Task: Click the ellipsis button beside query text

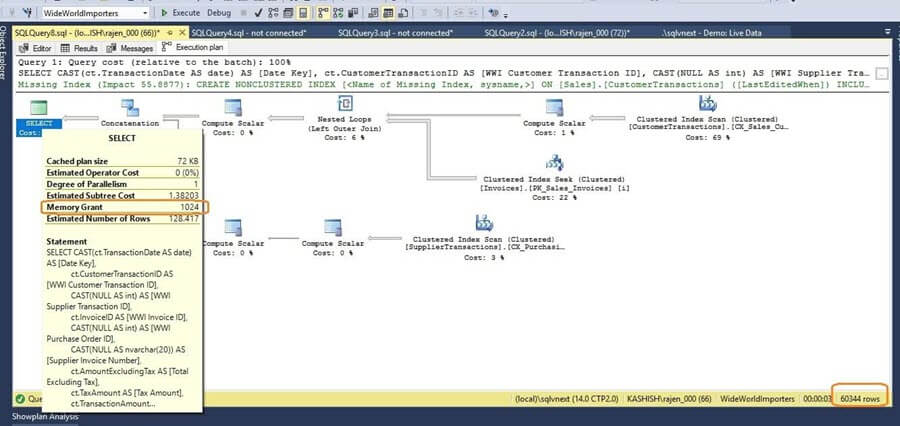Action: coord(880,73)
